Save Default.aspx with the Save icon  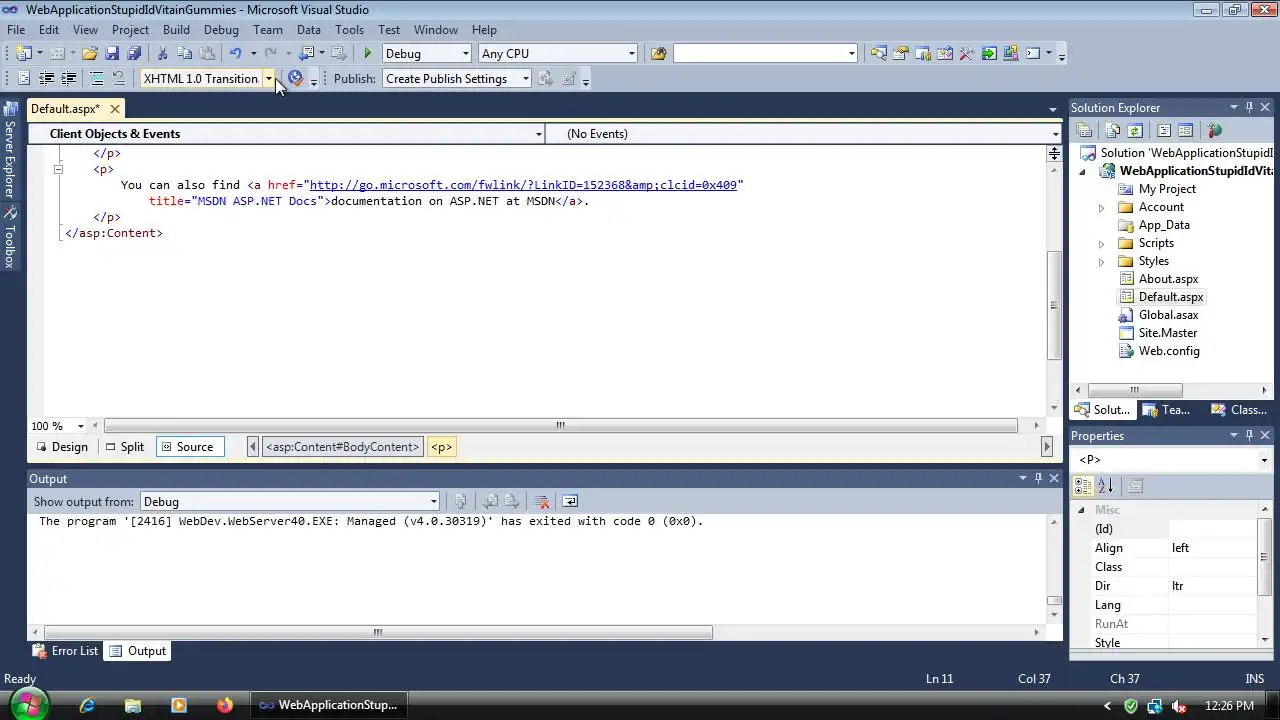(x=112, y=54)
